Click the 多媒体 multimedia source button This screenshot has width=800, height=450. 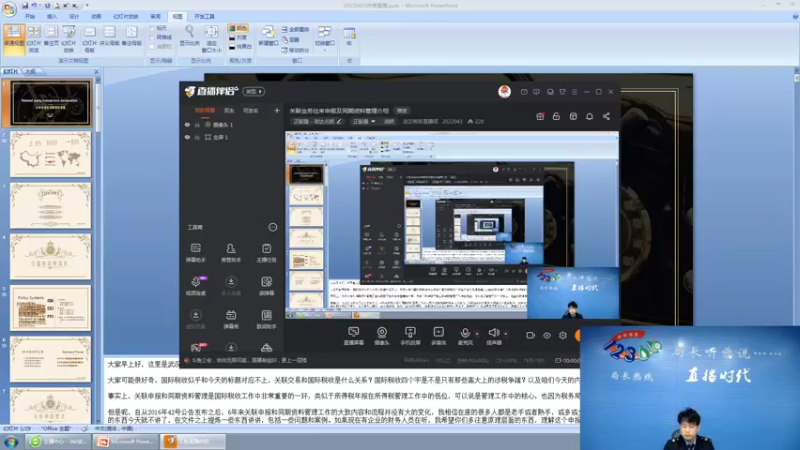pos(439,336)
